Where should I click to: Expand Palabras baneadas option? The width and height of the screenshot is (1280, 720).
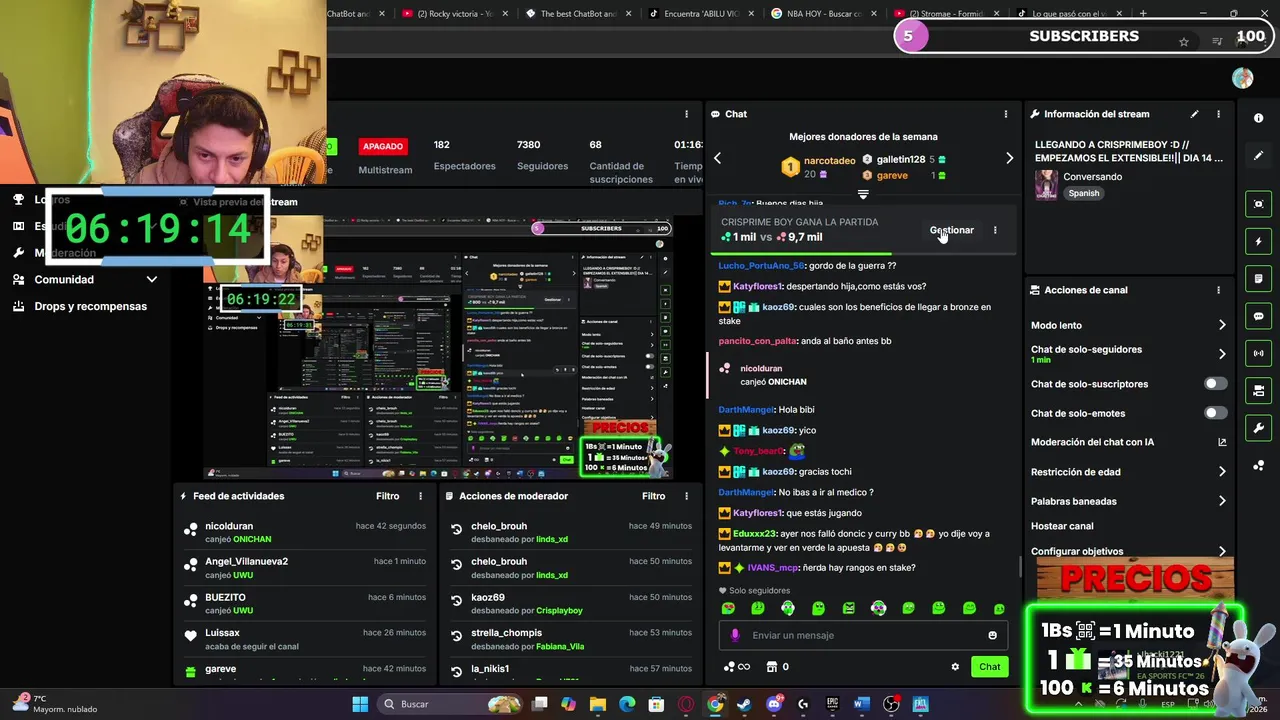[1128, 501]
